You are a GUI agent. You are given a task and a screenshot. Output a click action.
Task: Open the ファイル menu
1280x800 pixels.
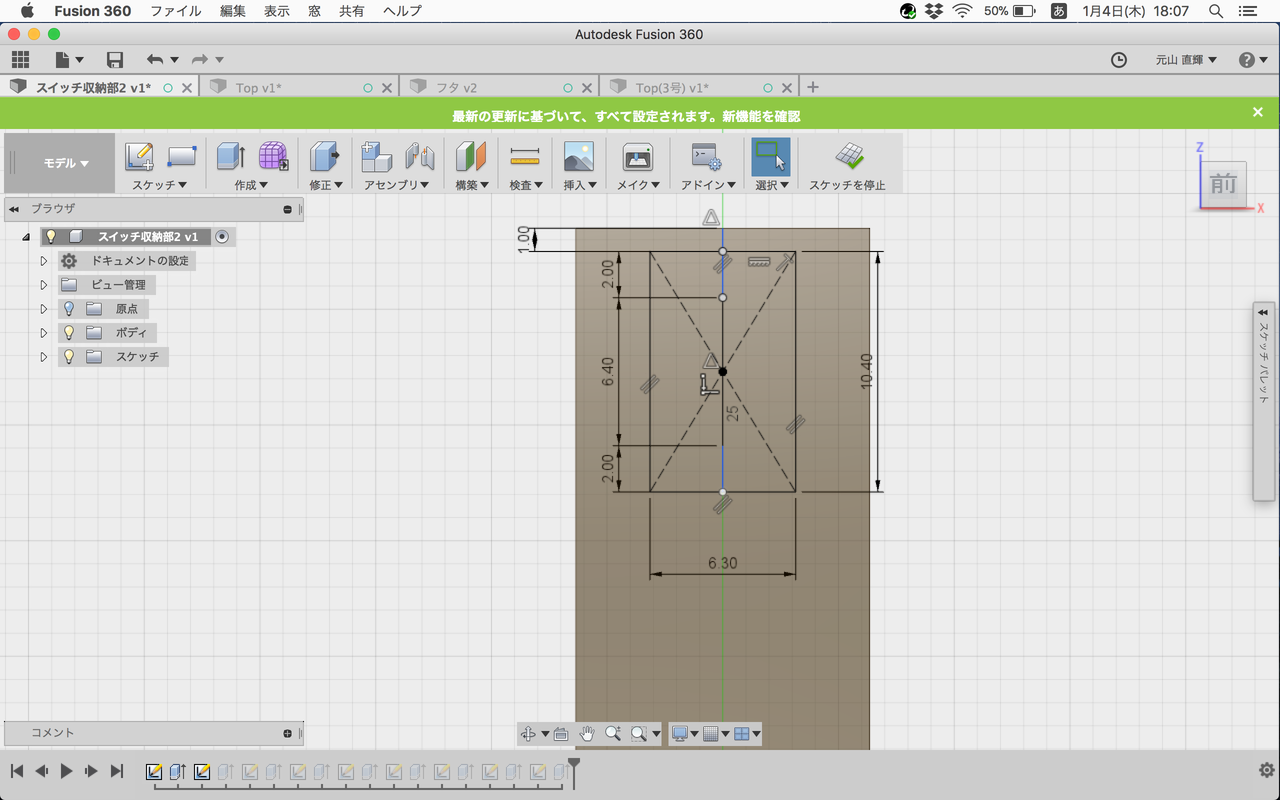tap(175, 11)
